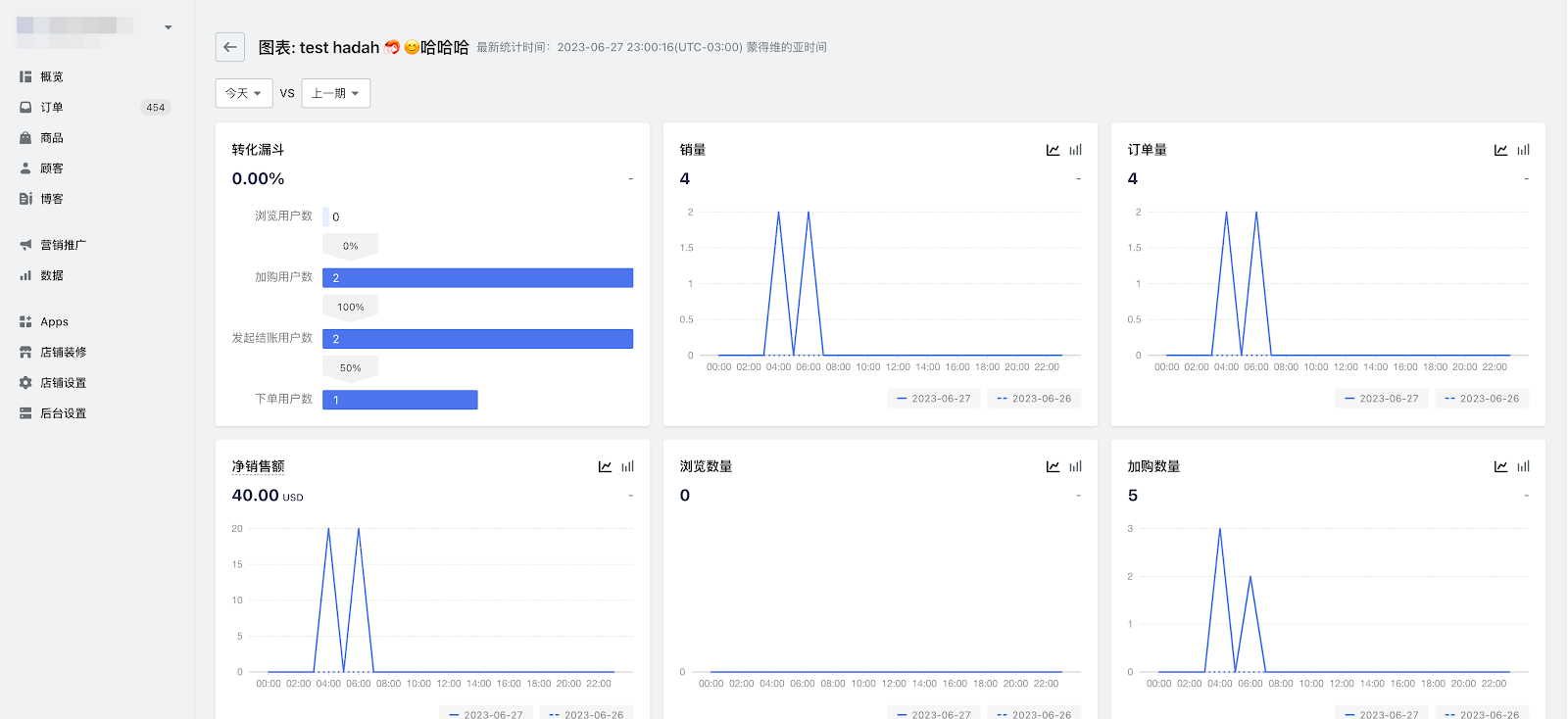Viewport: 1568px width, 719px height.
Task: Open the 博客 blog icon in sidebar
Action: click(25, 199)
